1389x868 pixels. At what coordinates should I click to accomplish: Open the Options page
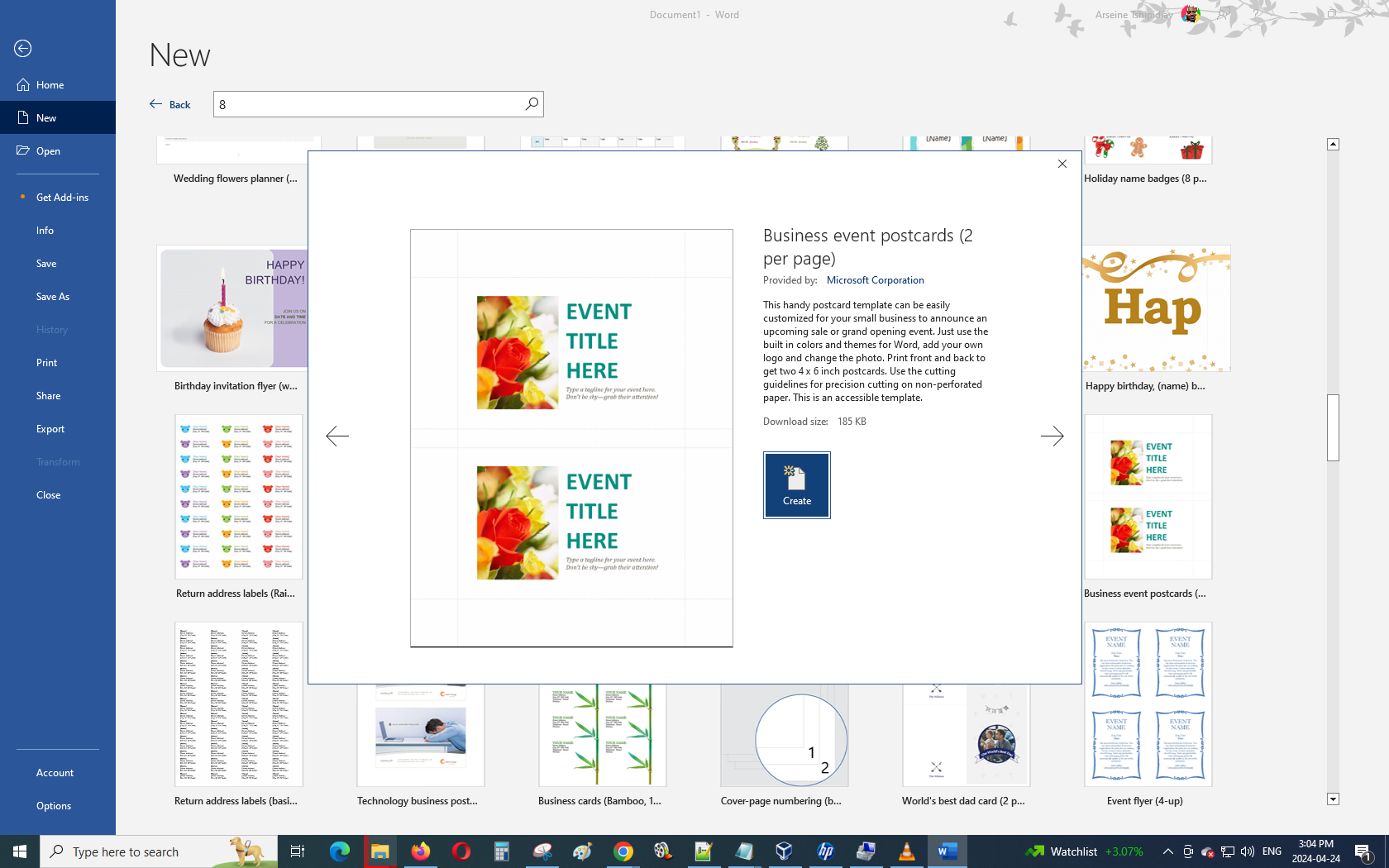pyautogui.click(x=54, y=806)
